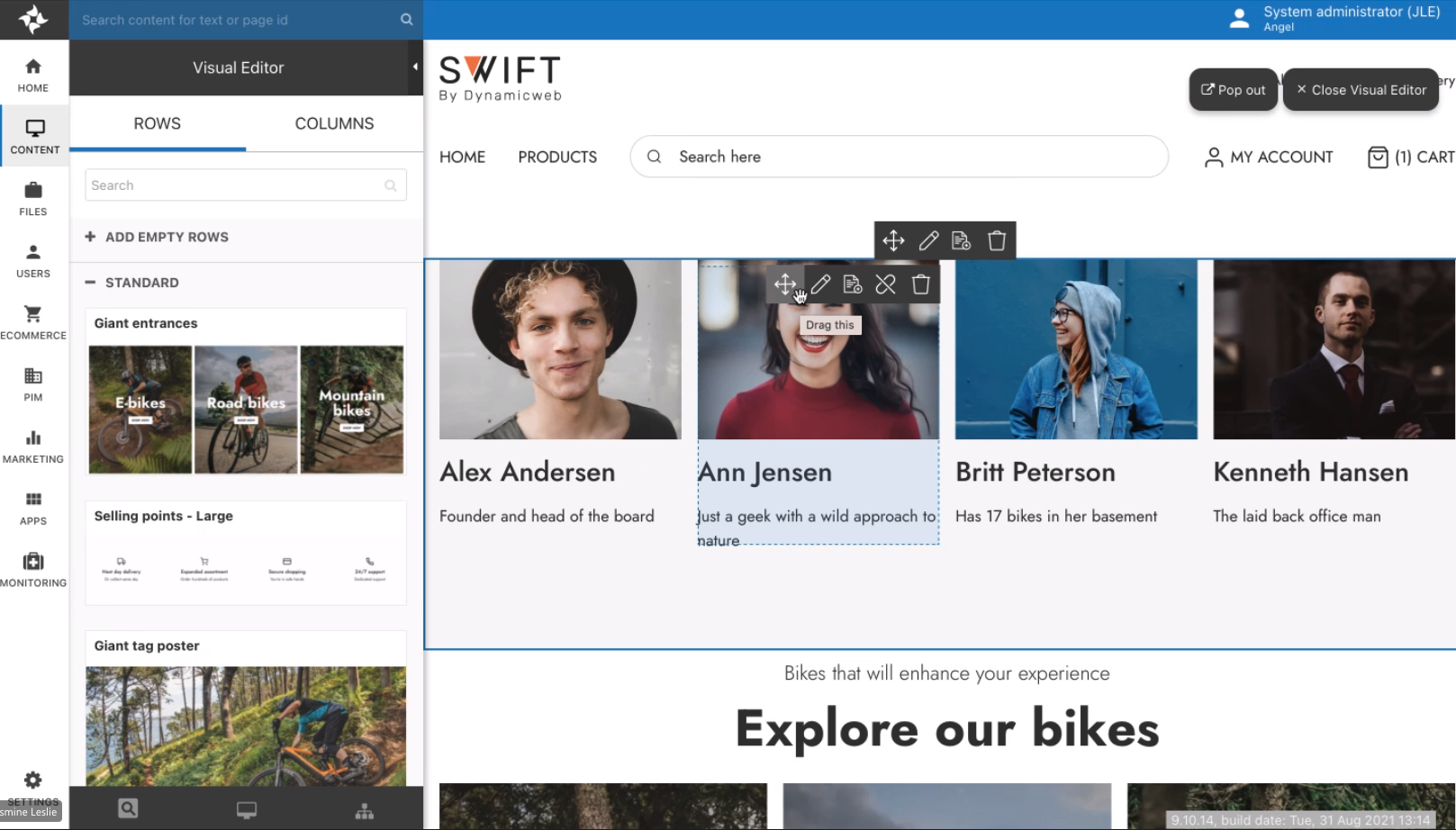
Task: Click the Pop out button
Action: pos(1233,89)
